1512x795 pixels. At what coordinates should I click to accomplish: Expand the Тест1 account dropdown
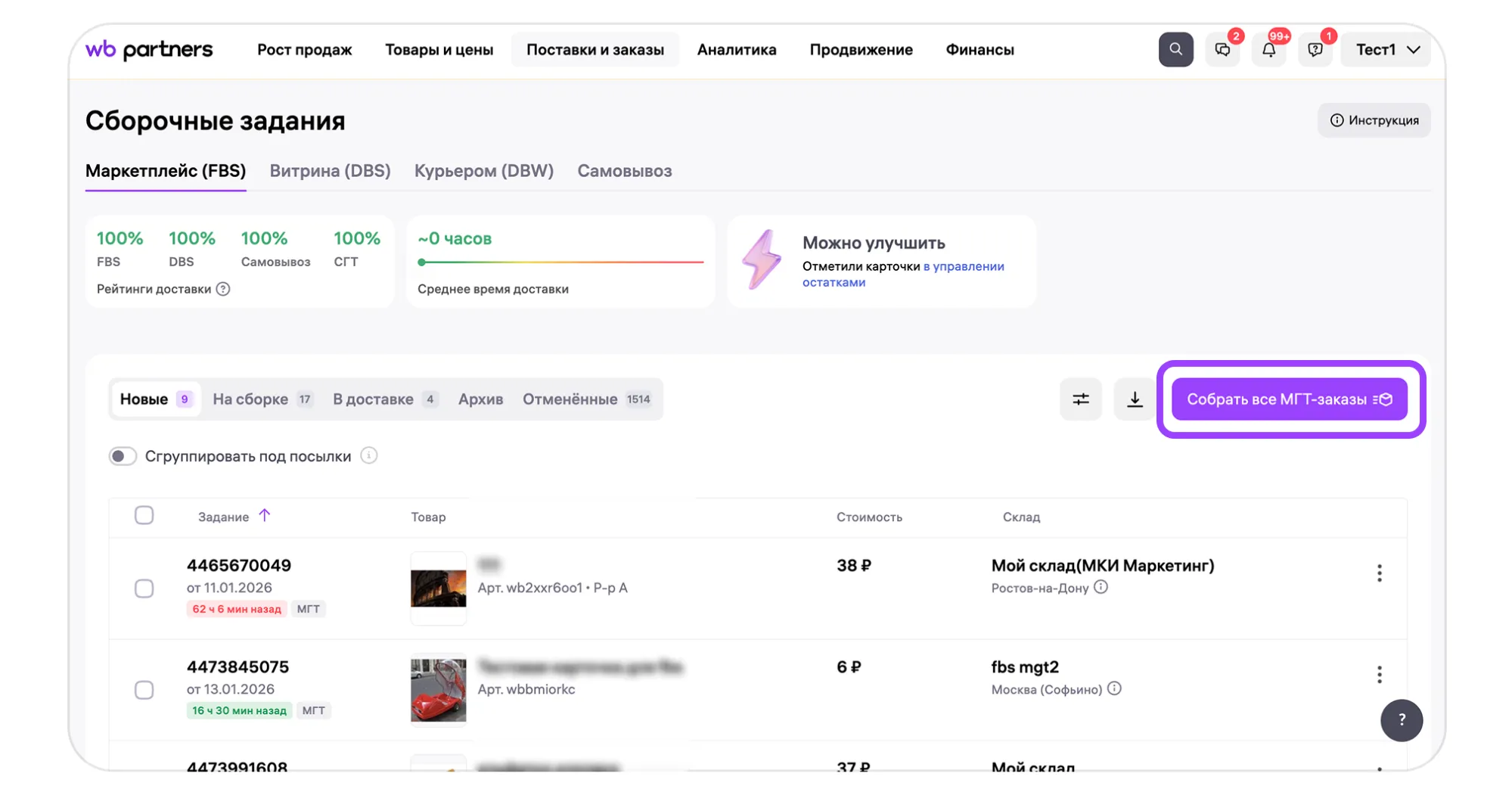[x=1386, y=50]
